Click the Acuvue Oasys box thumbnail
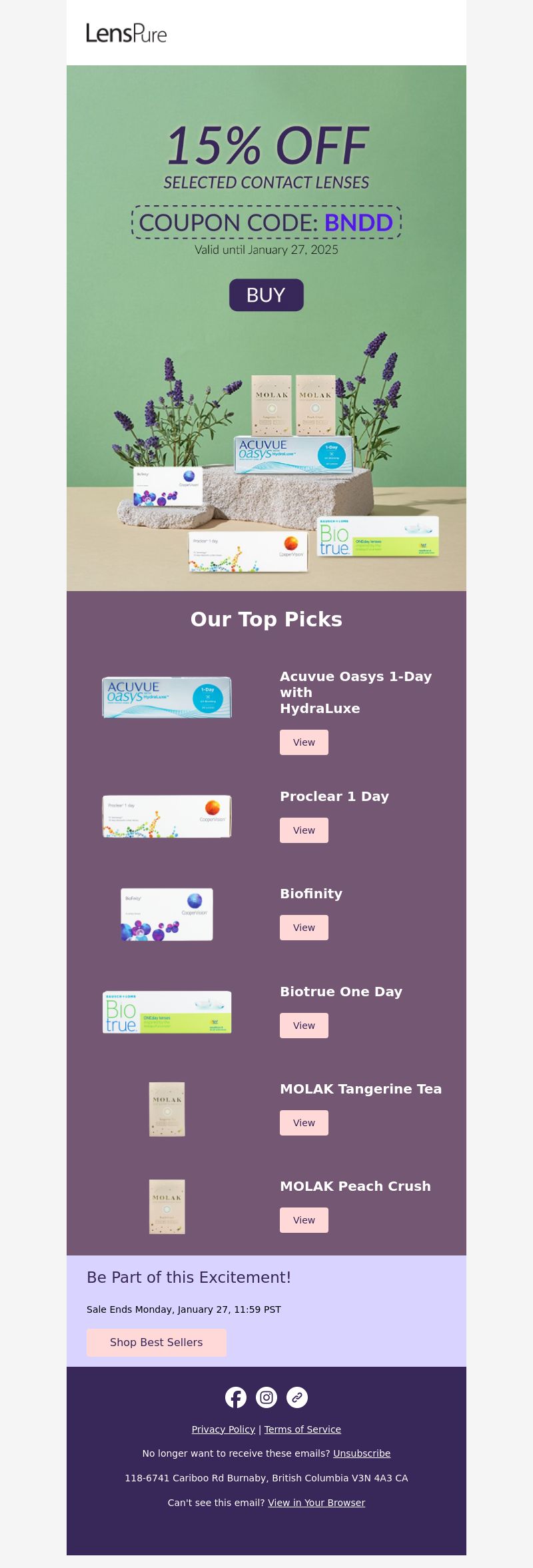533x1568 pixels. [167, 698]
